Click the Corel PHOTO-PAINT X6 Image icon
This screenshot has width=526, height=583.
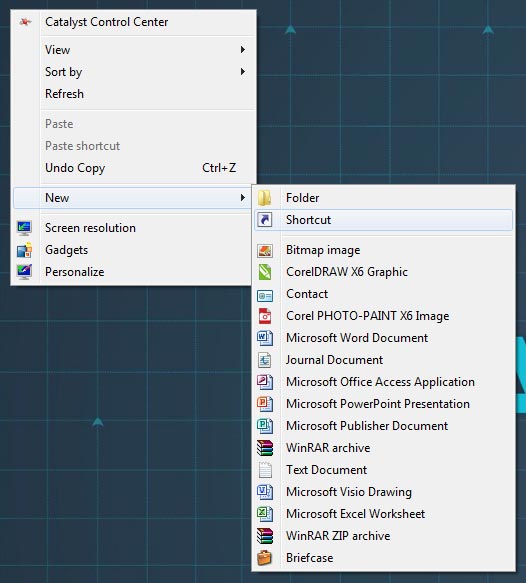click(265, 316)
